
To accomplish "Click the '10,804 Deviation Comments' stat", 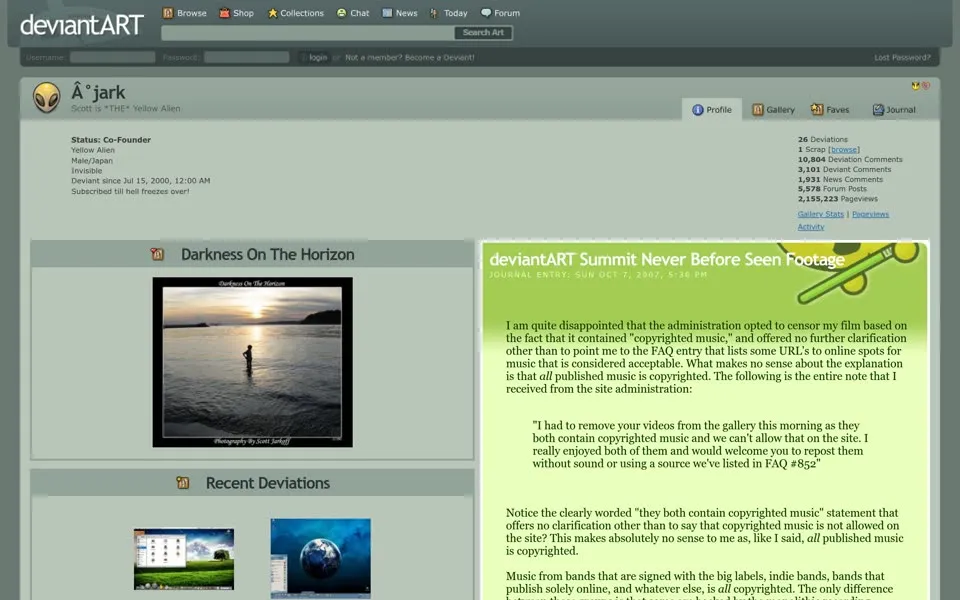I will coord(850,159).
